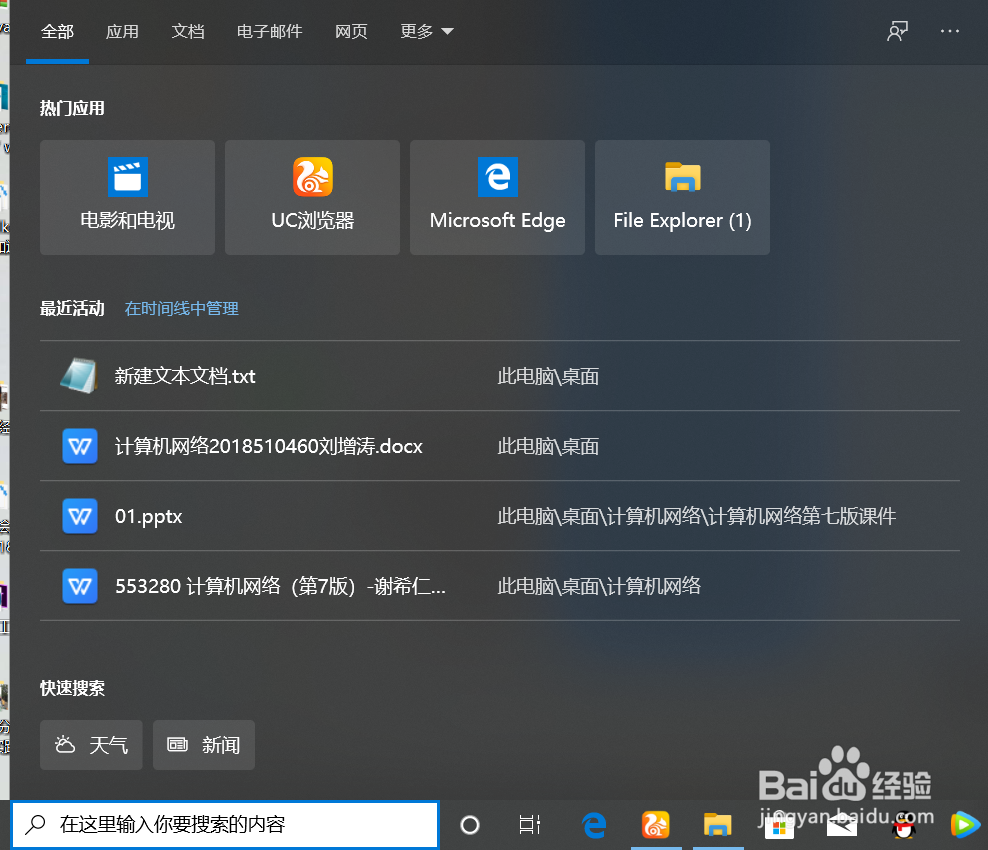Open the Mail app on taskbar

(x=842, y=825)
